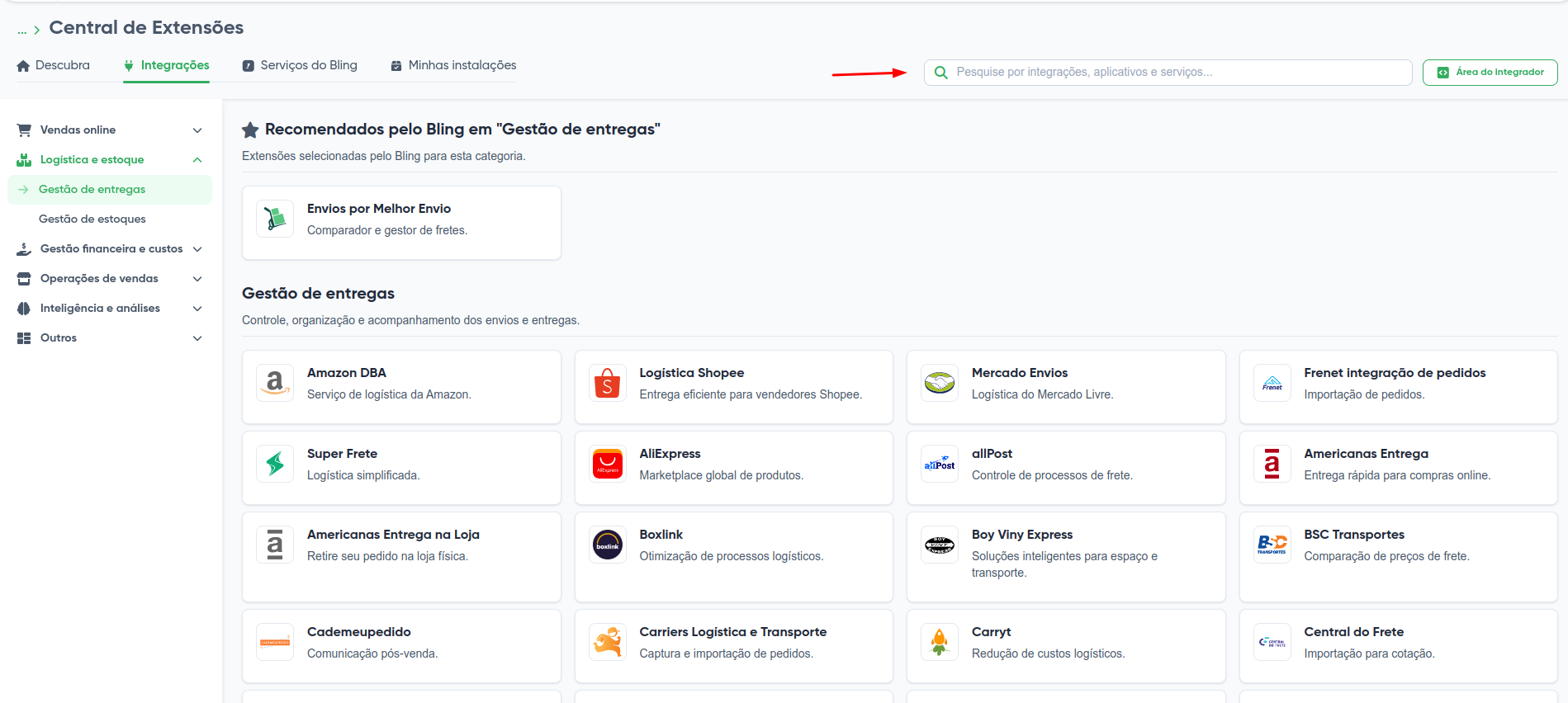The image size is (1568, 703).
Task: Click 'Importação de pedidos.' description
Action: (x=1364, y=394)
